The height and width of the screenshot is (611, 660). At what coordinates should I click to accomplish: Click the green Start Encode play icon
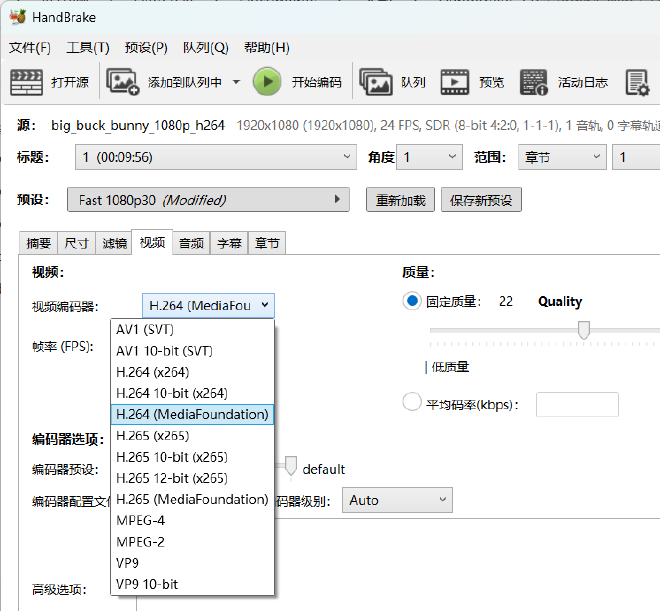pos(267,82)
